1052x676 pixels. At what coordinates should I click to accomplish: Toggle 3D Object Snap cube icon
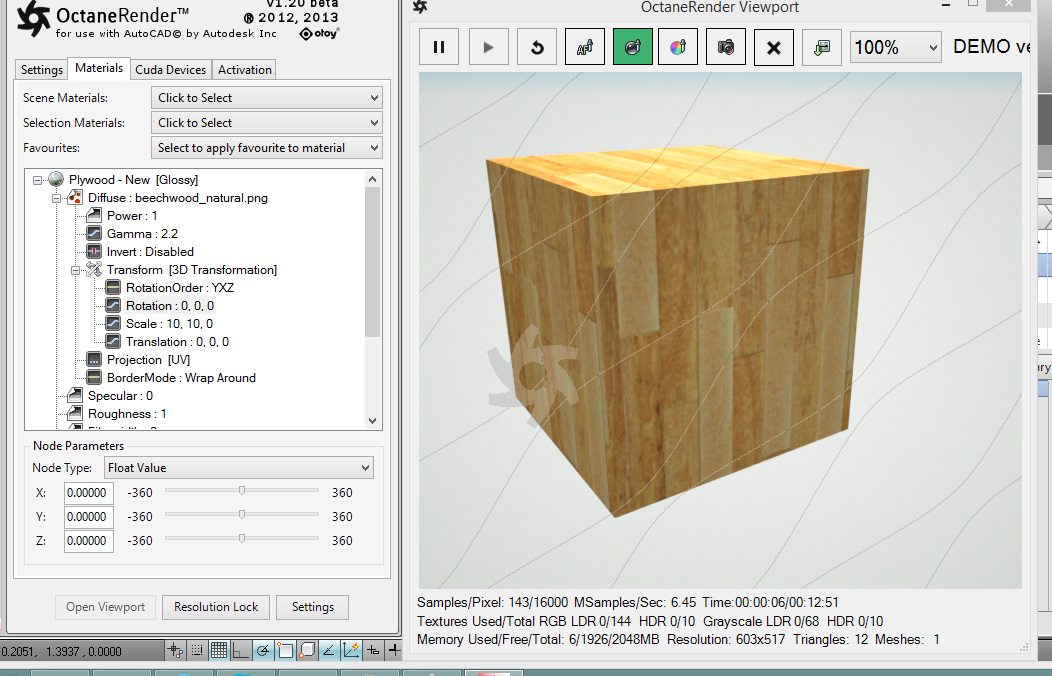[307, 650]
